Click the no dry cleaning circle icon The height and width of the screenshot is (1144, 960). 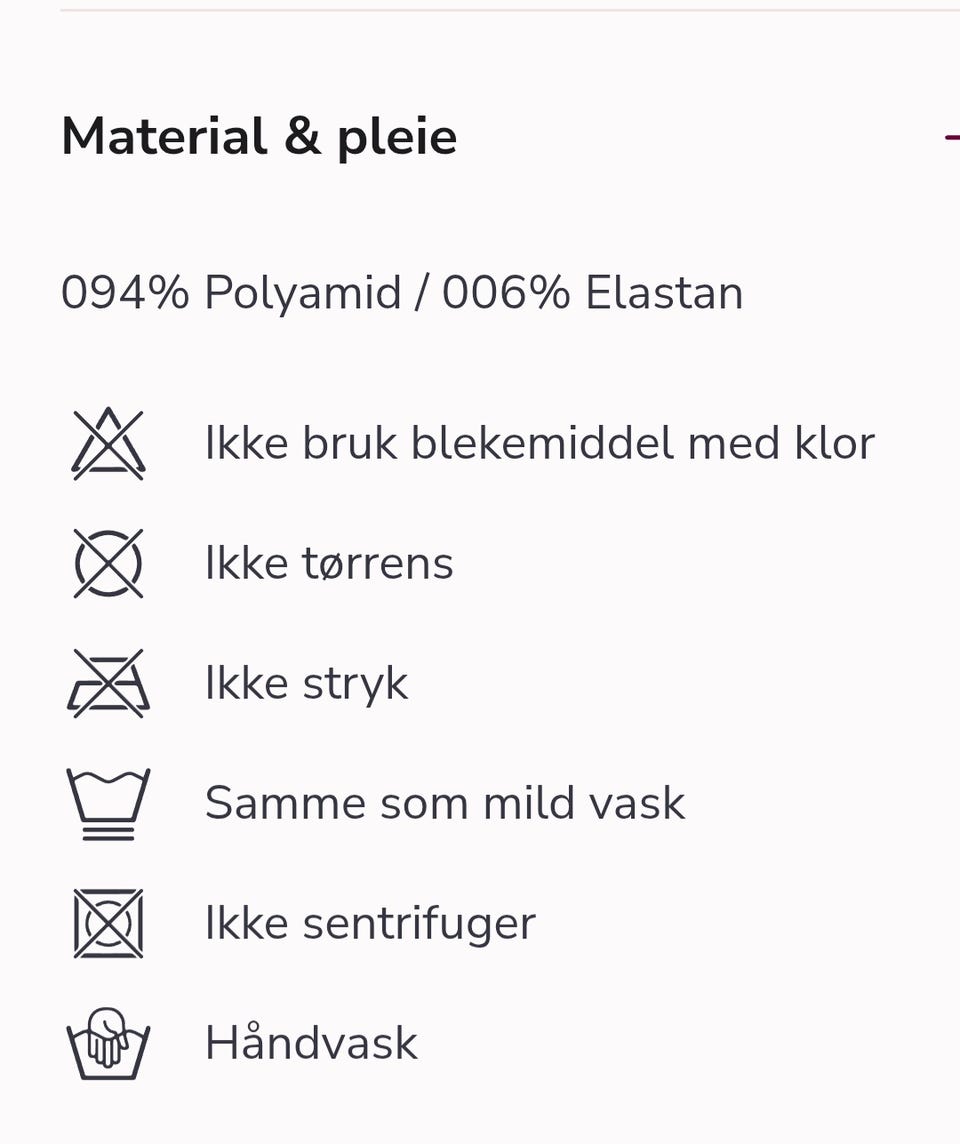tap(108, 563)
